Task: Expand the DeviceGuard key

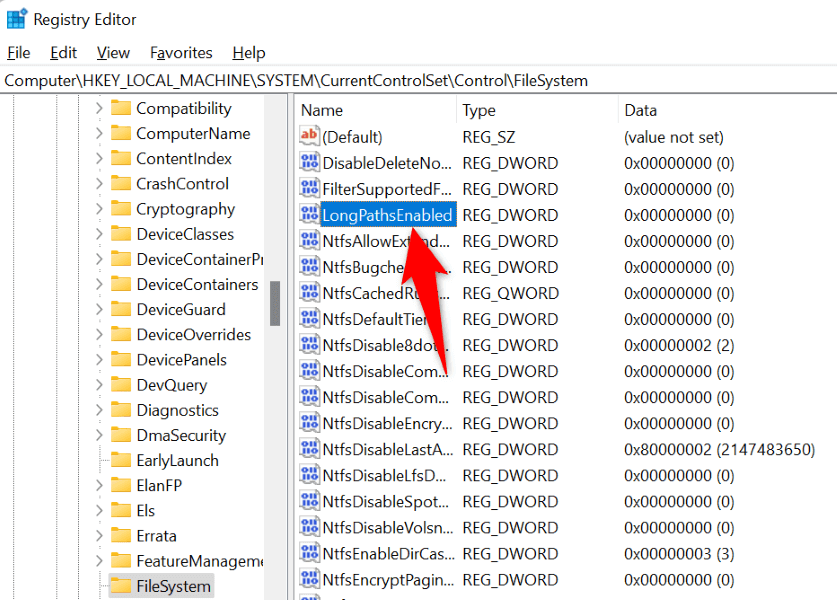Action: (x=99, y=310)
